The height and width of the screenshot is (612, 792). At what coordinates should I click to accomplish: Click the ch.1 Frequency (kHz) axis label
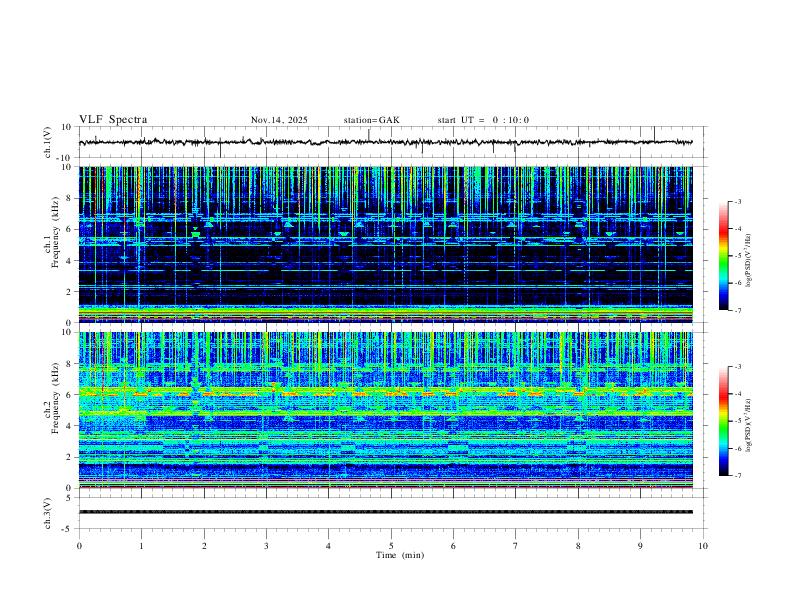[x=51, y=233]
